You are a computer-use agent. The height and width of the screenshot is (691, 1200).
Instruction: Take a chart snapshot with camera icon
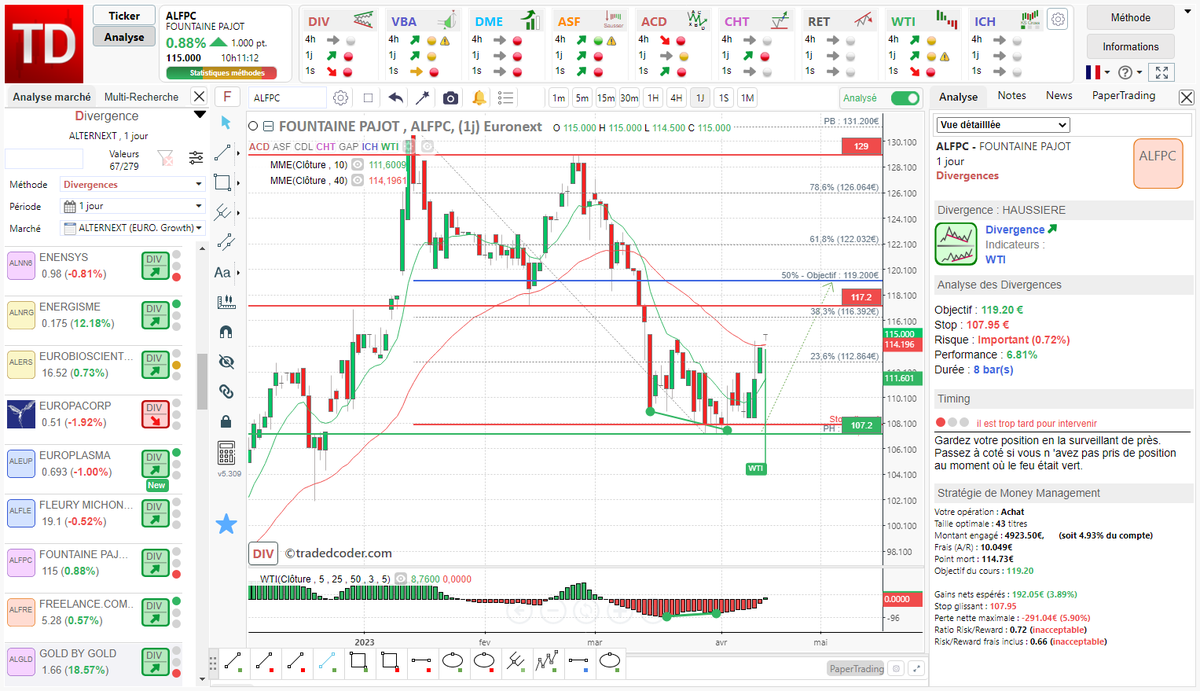(451, 98)
